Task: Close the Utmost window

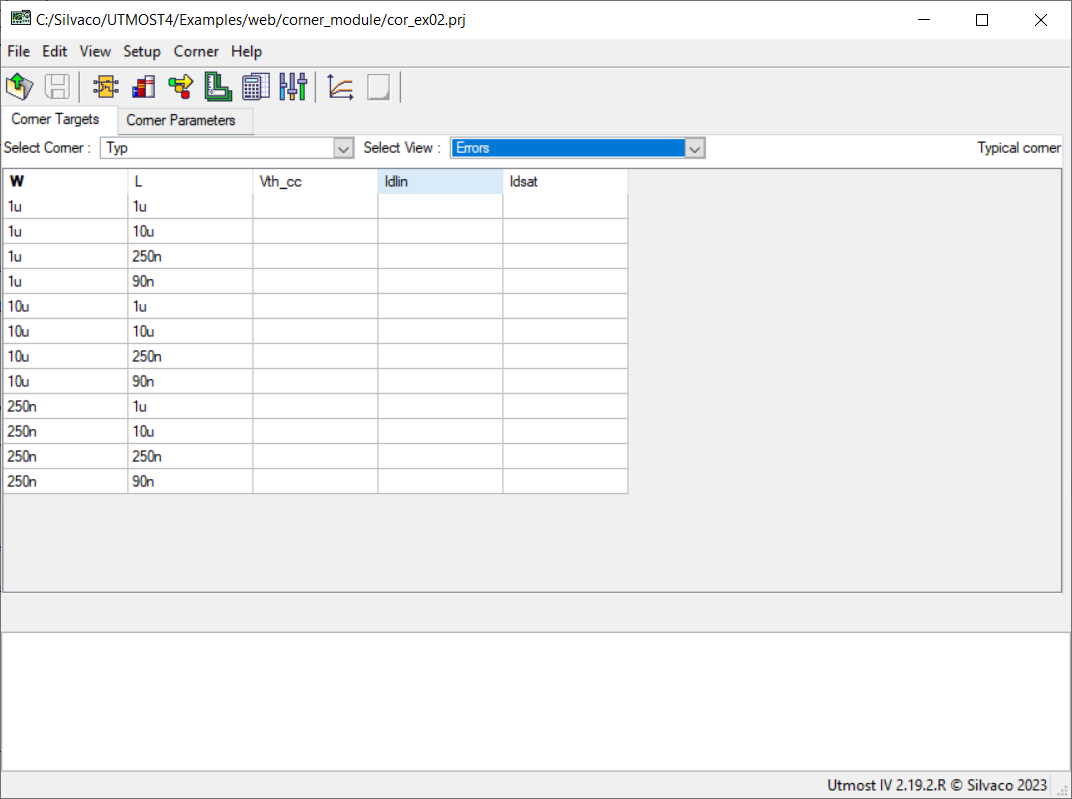Action: [x=1041, y=20]
